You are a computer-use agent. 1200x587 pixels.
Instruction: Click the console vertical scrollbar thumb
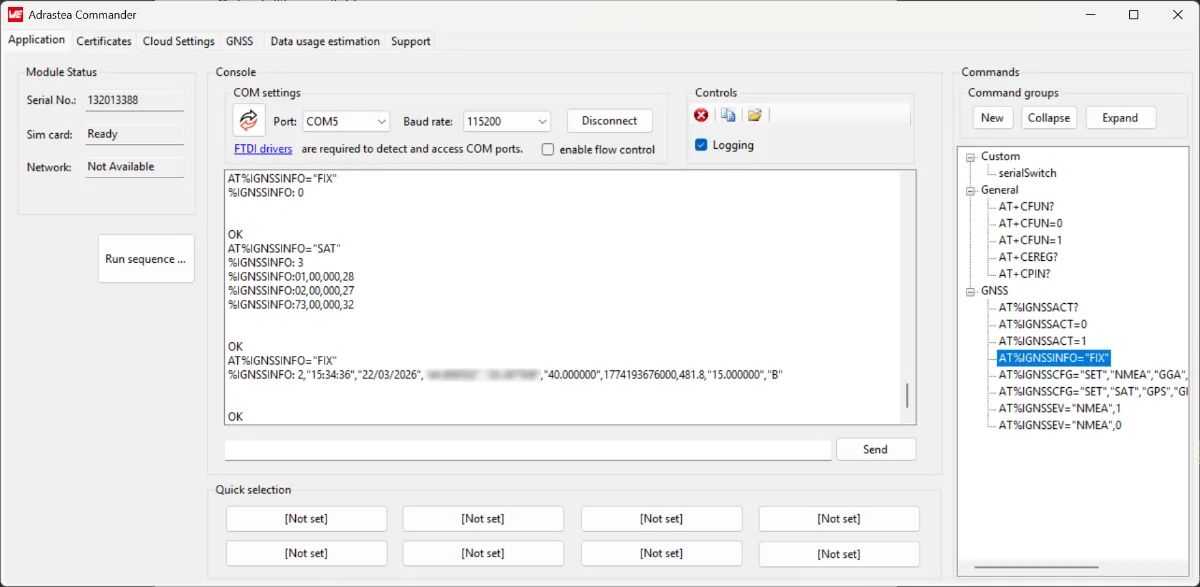tap(907, 395)
